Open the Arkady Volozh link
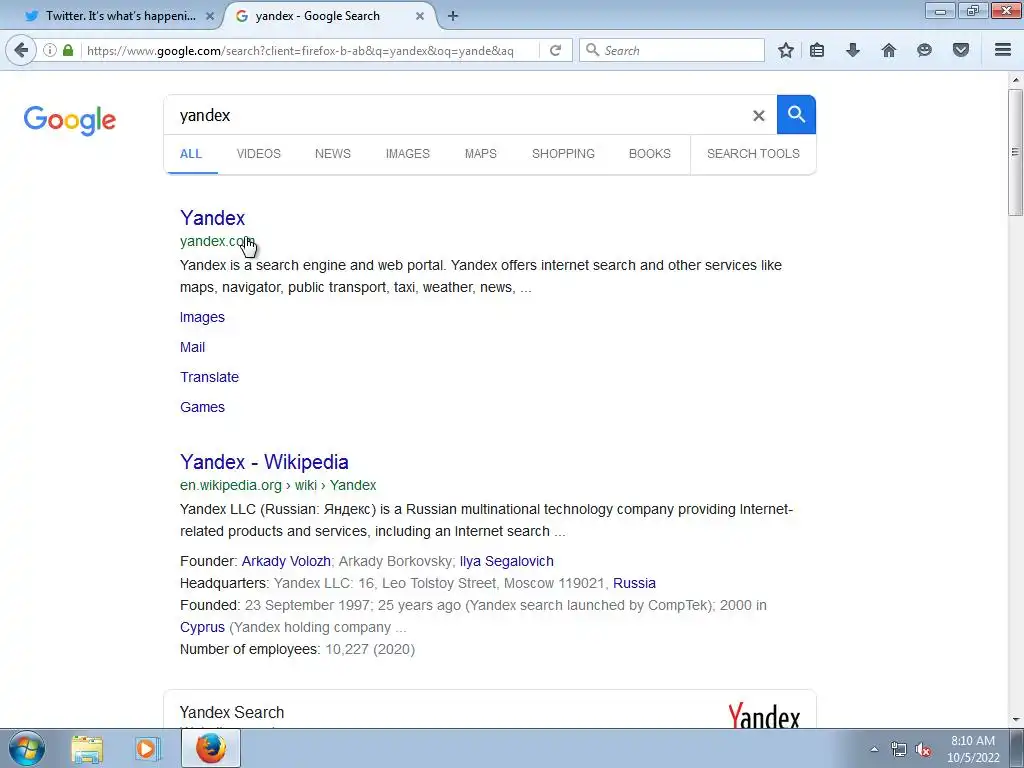This screenshot has height=768, width=1024. [286, 562]
